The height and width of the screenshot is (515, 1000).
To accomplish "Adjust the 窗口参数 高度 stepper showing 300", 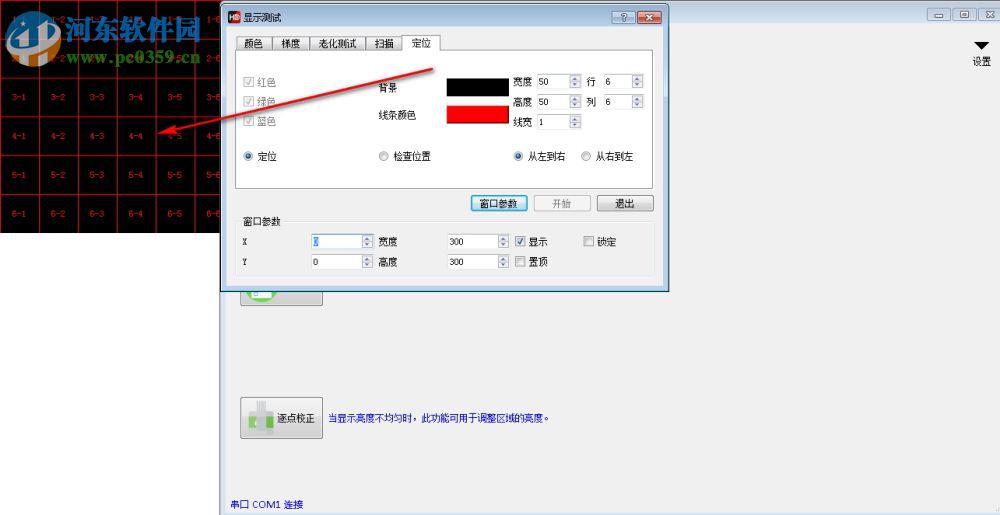I will [x=503, y=261].
